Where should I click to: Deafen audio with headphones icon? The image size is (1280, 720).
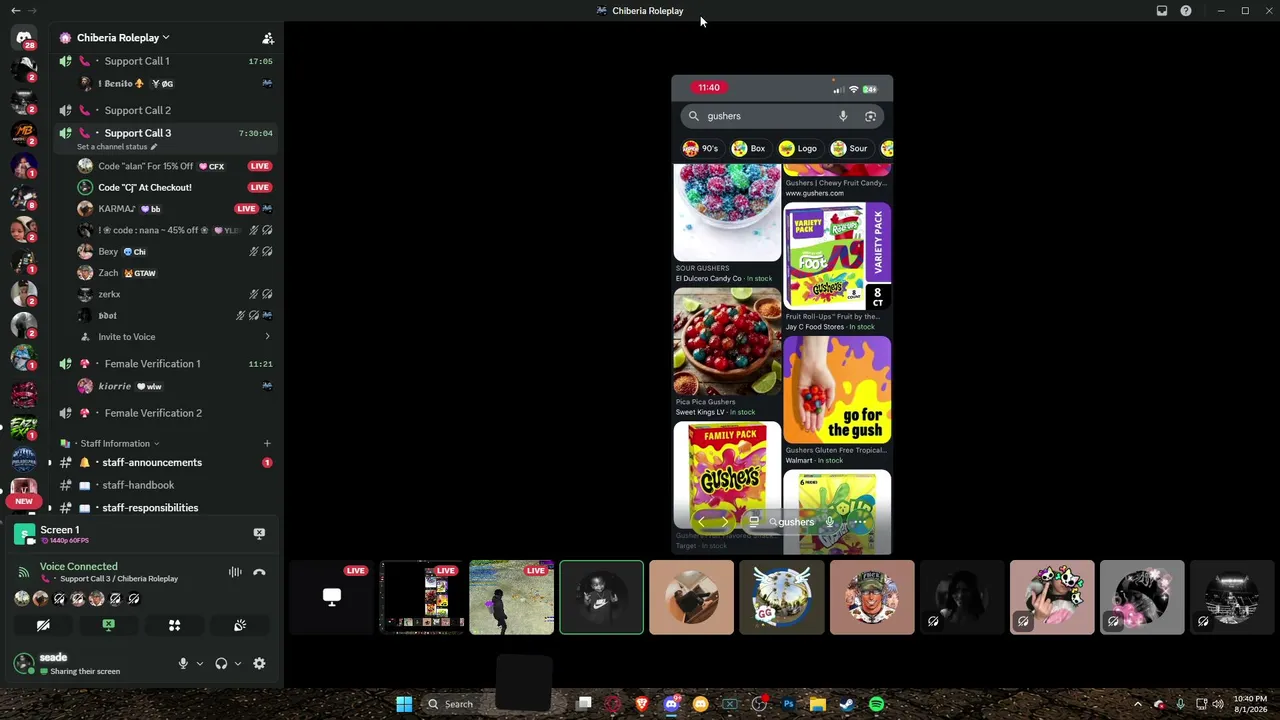(221, 663)
